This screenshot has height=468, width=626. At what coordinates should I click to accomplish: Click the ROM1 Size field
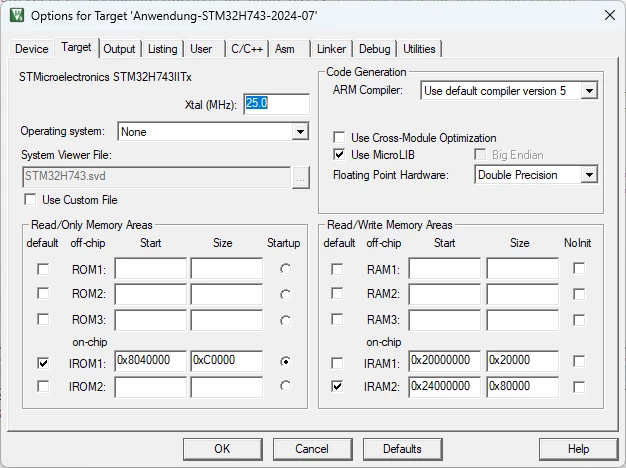pyautogui.click(x=227, y=268)
